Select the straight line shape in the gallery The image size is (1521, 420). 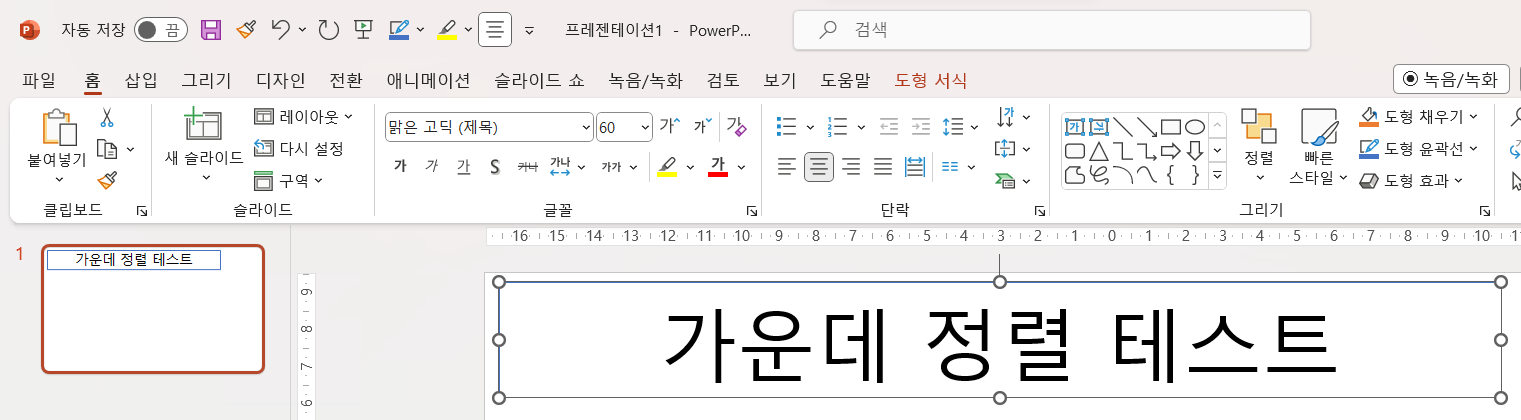click(1123, 127)
